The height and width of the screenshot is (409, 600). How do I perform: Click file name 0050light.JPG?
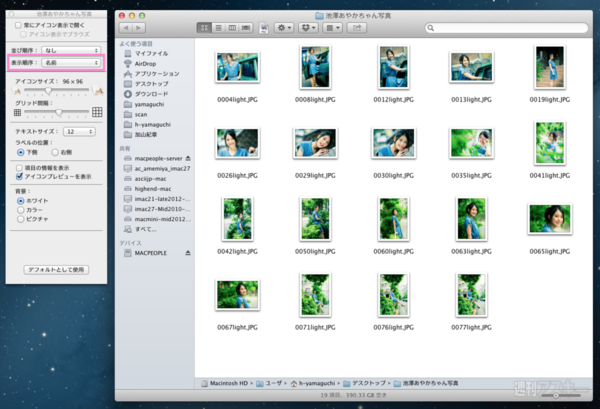click(315, 251)
